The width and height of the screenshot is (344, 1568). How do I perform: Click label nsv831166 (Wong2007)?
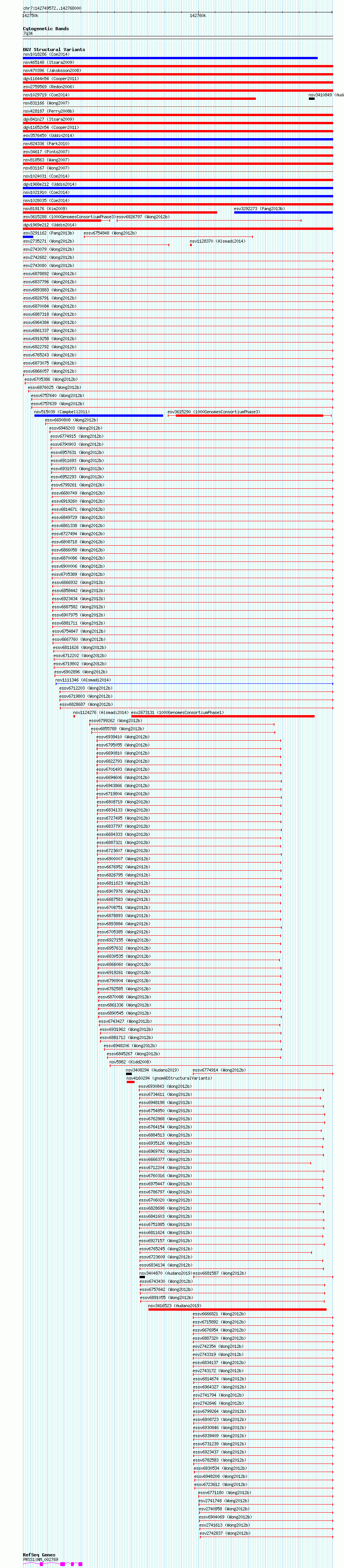click(46, 103)
